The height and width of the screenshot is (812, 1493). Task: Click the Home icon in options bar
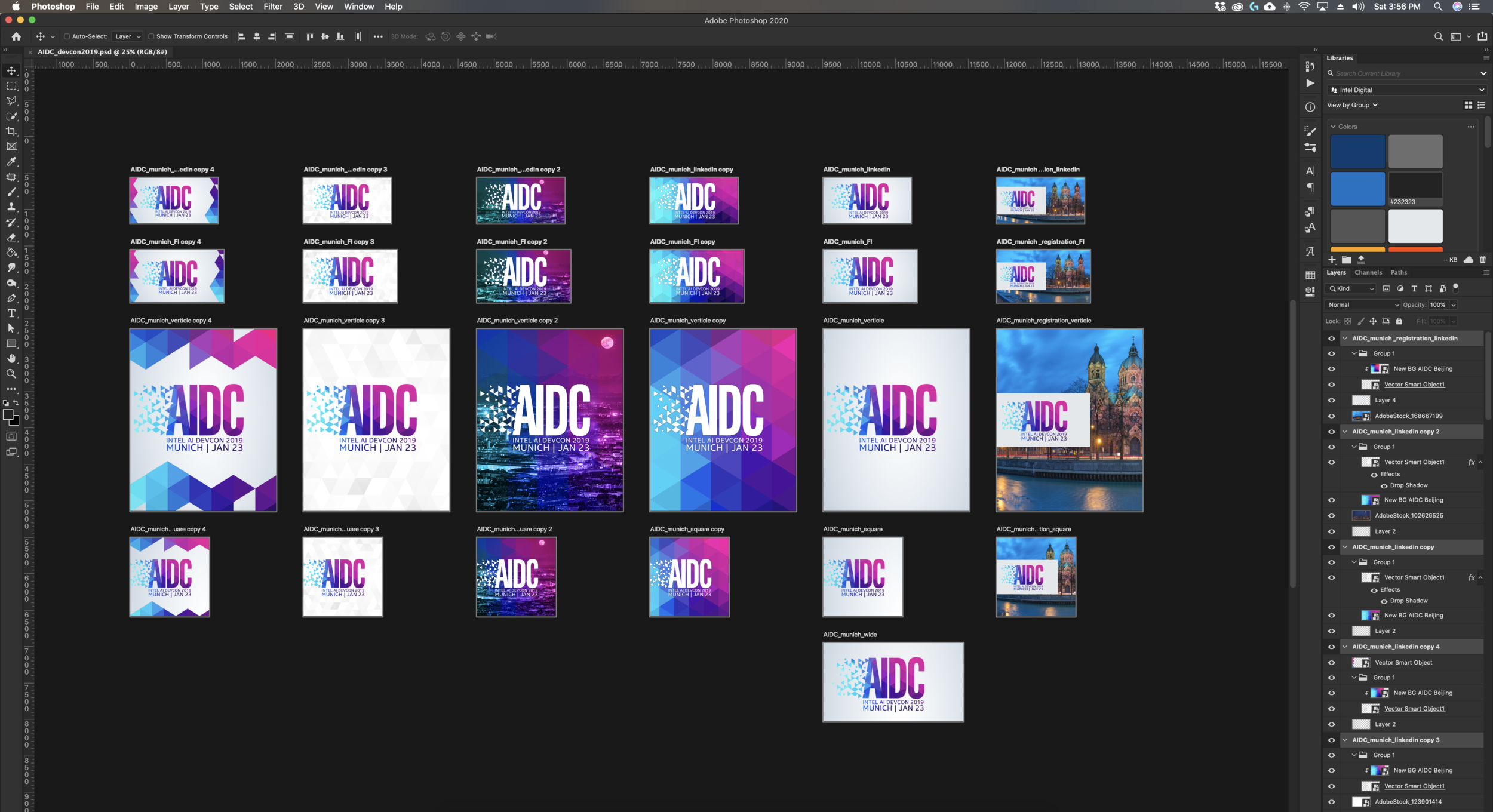[16, 36]
